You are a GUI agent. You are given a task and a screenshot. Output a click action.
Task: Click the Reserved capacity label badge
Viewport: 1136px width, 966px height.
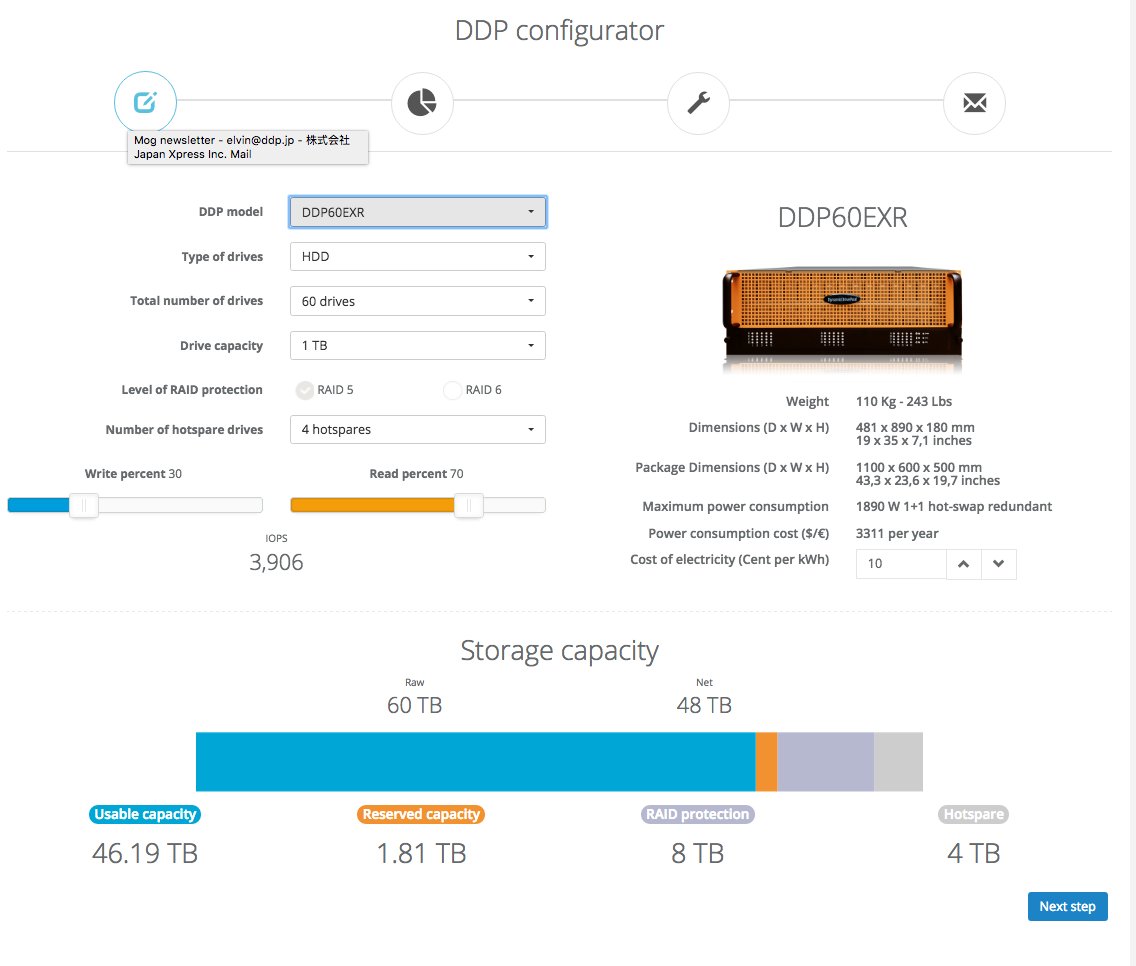421,815
